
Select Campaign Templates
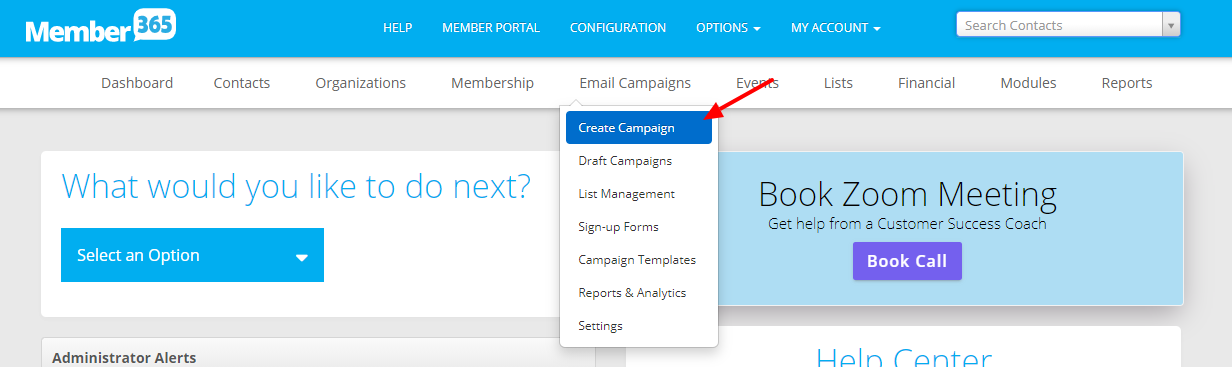pos(639,260)
